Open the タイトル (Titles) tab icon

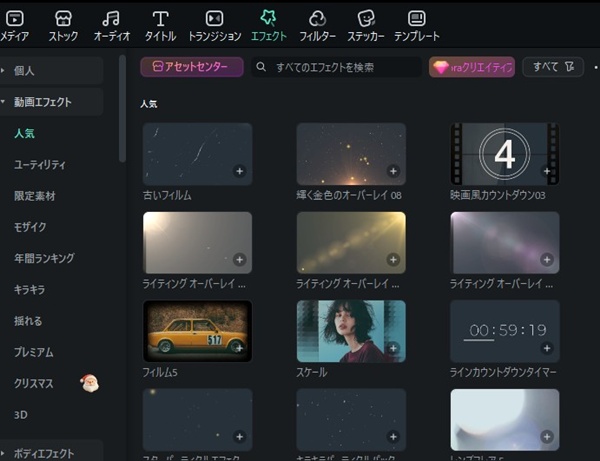click(x=160, y=19)
